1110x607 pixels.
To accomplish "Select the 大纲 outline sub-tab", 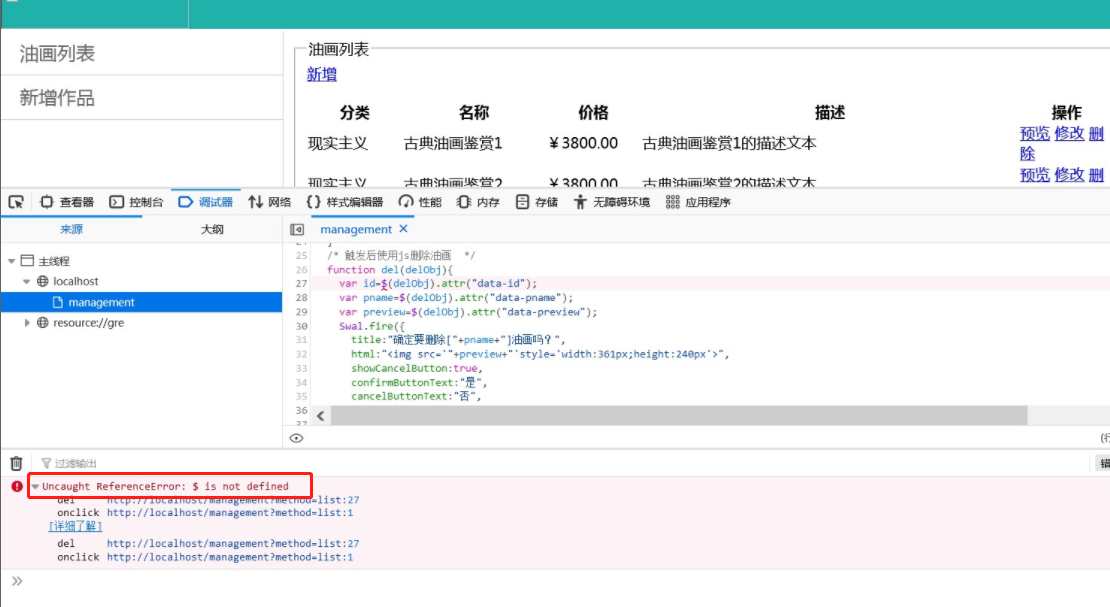I will click(x=212, y=229).
